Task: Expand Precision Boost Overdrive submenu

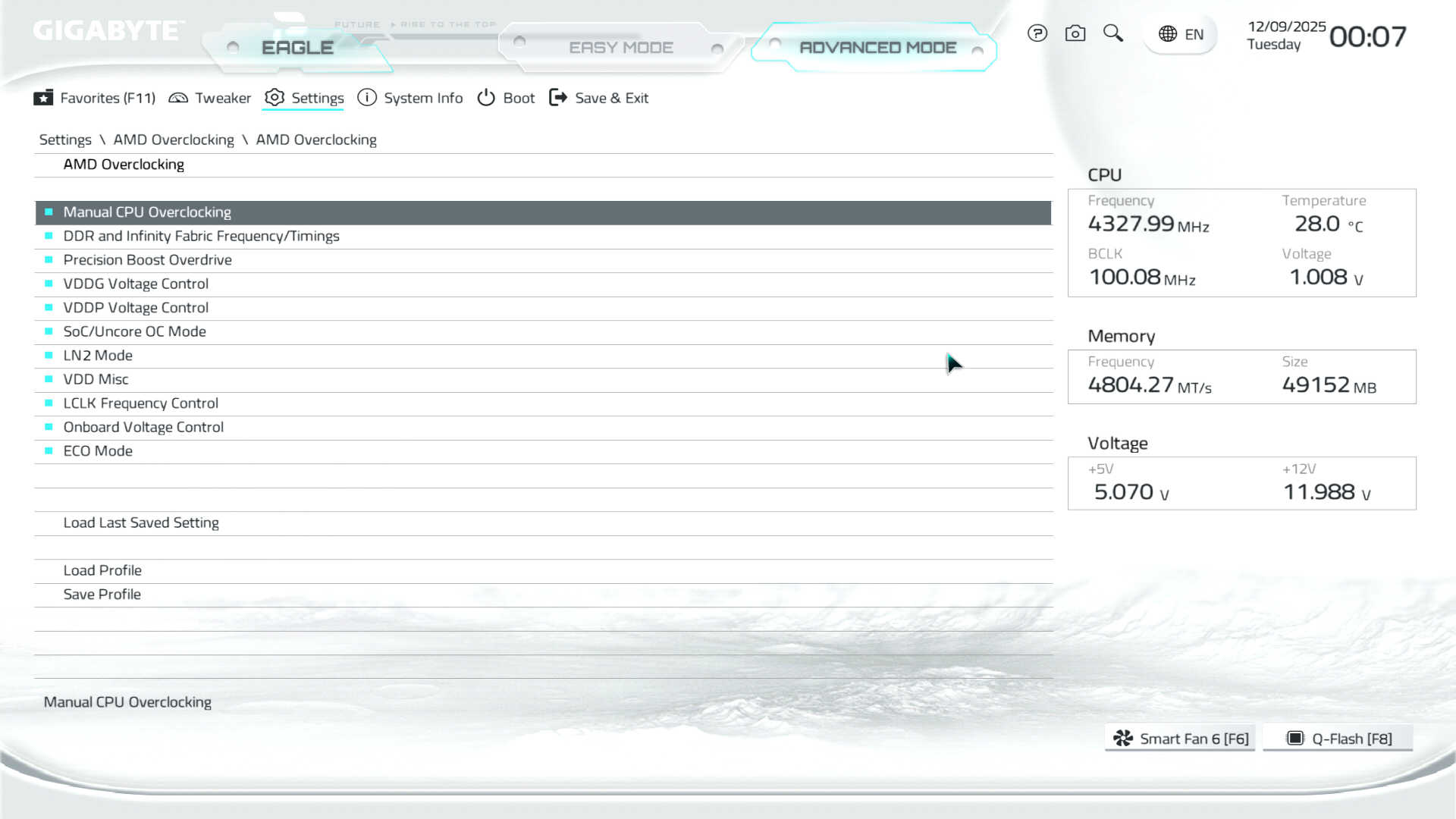Action: (147, 260)
